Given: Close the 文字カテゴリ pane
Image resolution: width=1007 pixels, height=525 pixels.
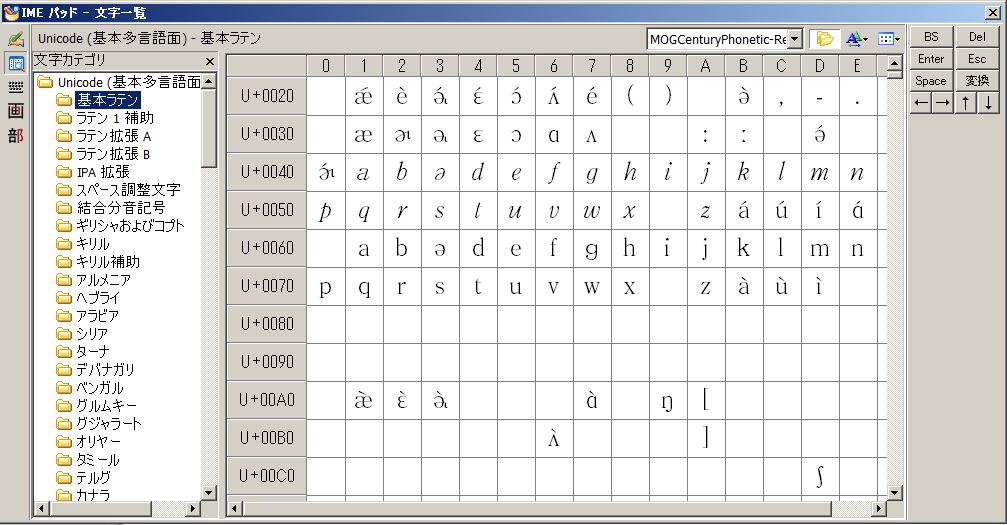Looking at the screenshot, I should point(210,61).
